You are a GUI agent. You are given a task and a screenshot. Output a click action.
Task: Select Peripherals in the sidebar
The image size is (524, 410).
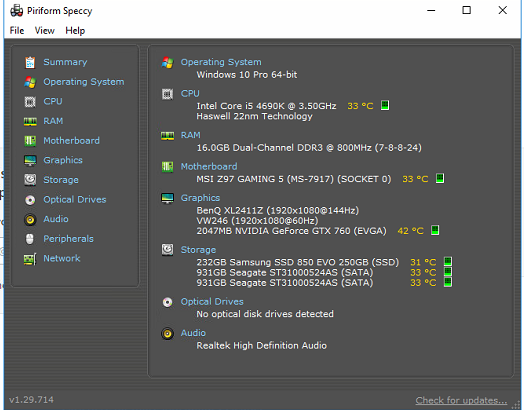pos(68,239)
